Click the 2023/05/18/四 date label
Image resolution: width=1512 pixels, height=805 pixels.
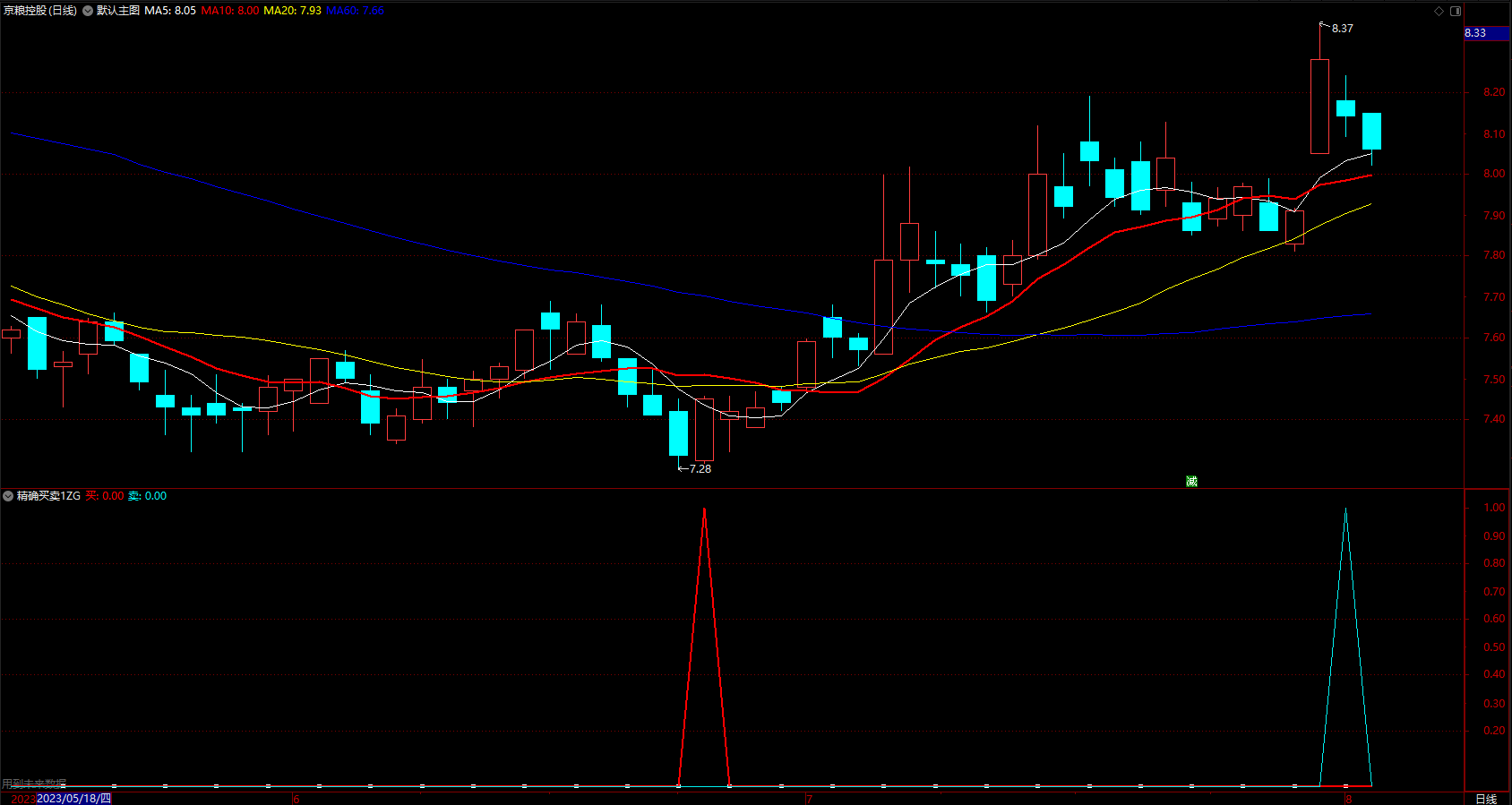tap(73, 799)
